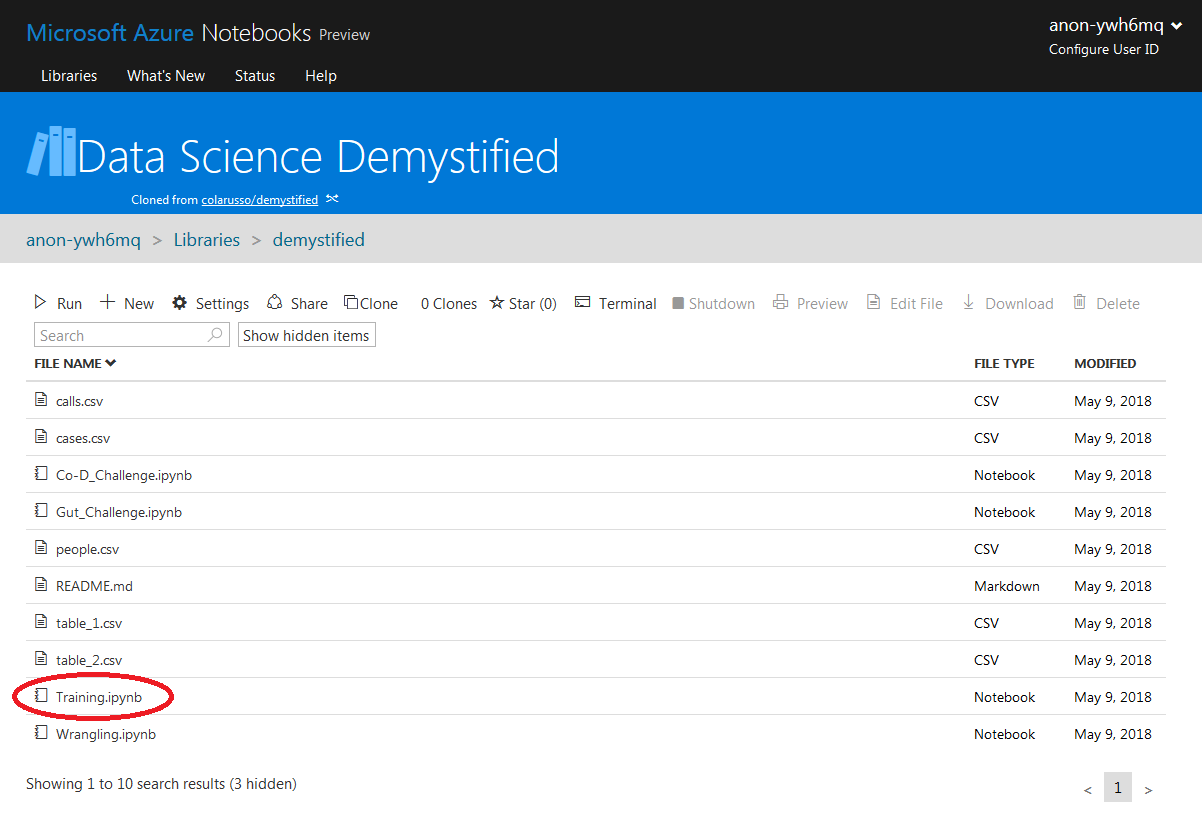Click the library books logo icon
Viewport: 1202px width, 813px height.
pyautogui.click(x=51, y=152)
